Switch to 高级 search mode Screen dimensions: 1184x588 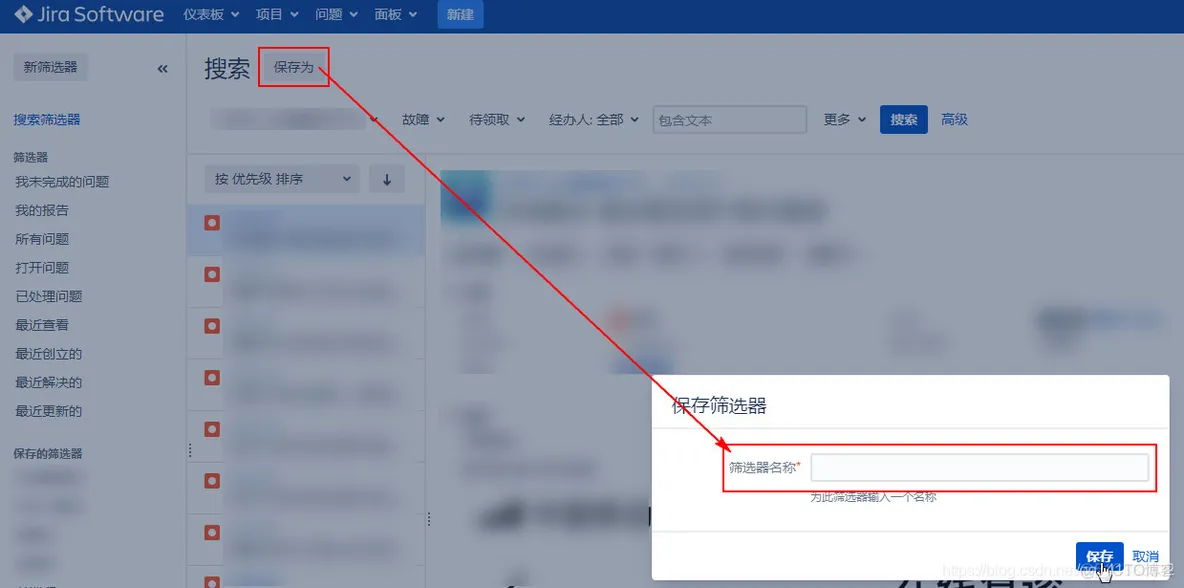(954, 119)
